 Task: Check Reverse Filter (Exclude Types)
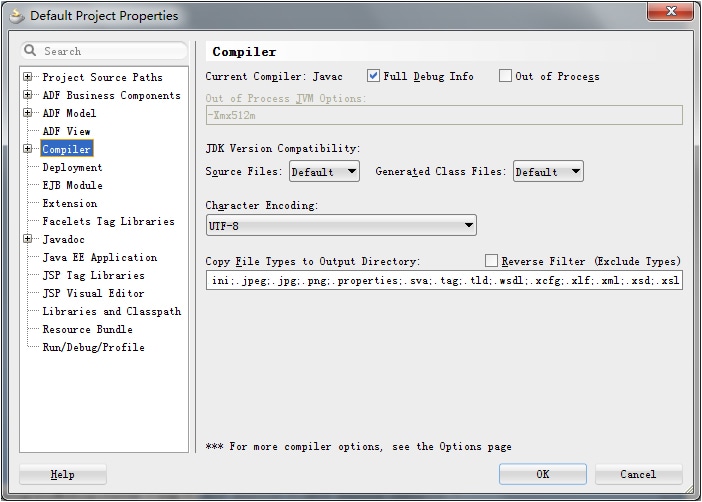[x=491, y=261]
